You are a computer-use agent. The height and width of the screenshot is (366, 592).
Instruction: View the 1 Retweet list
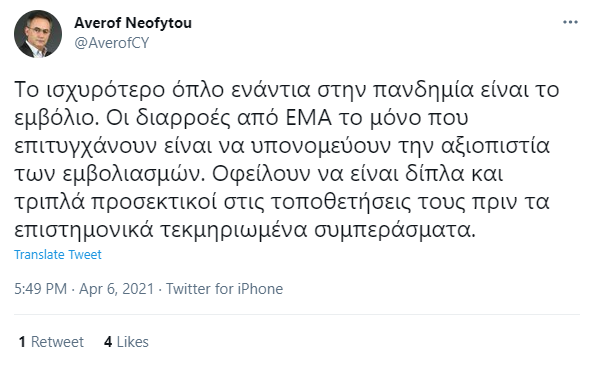coord(51,342)
